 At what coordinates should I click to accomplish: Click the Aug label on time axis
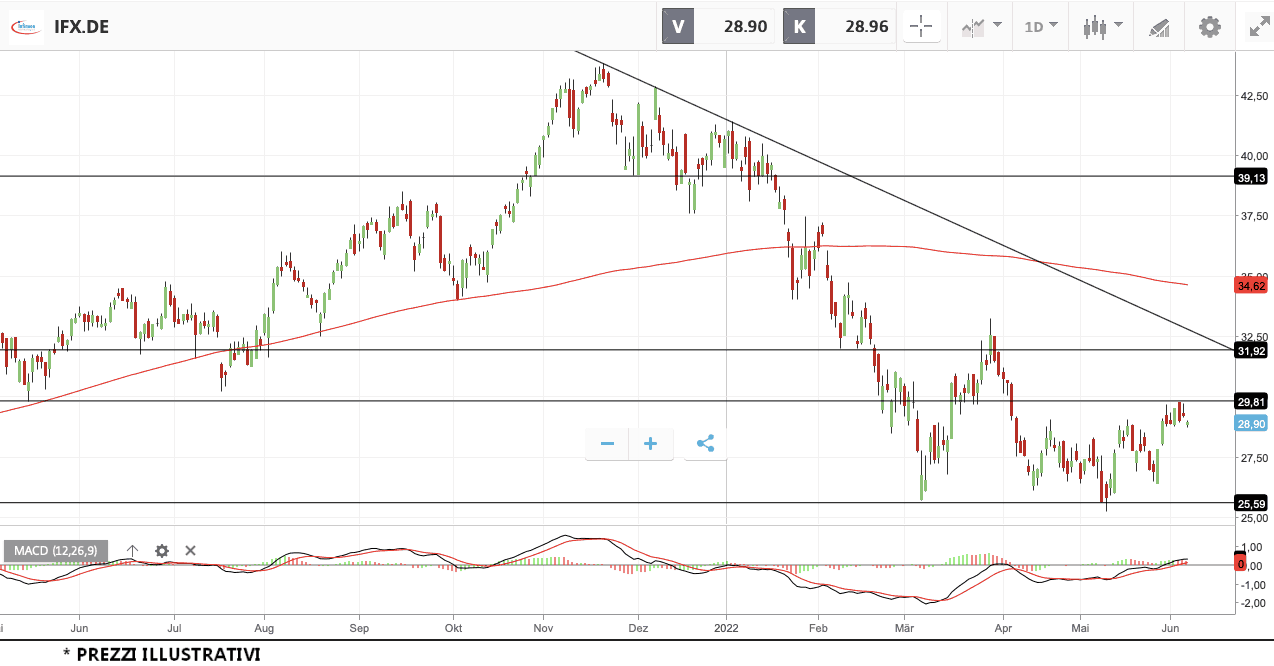tap(264, 628)
